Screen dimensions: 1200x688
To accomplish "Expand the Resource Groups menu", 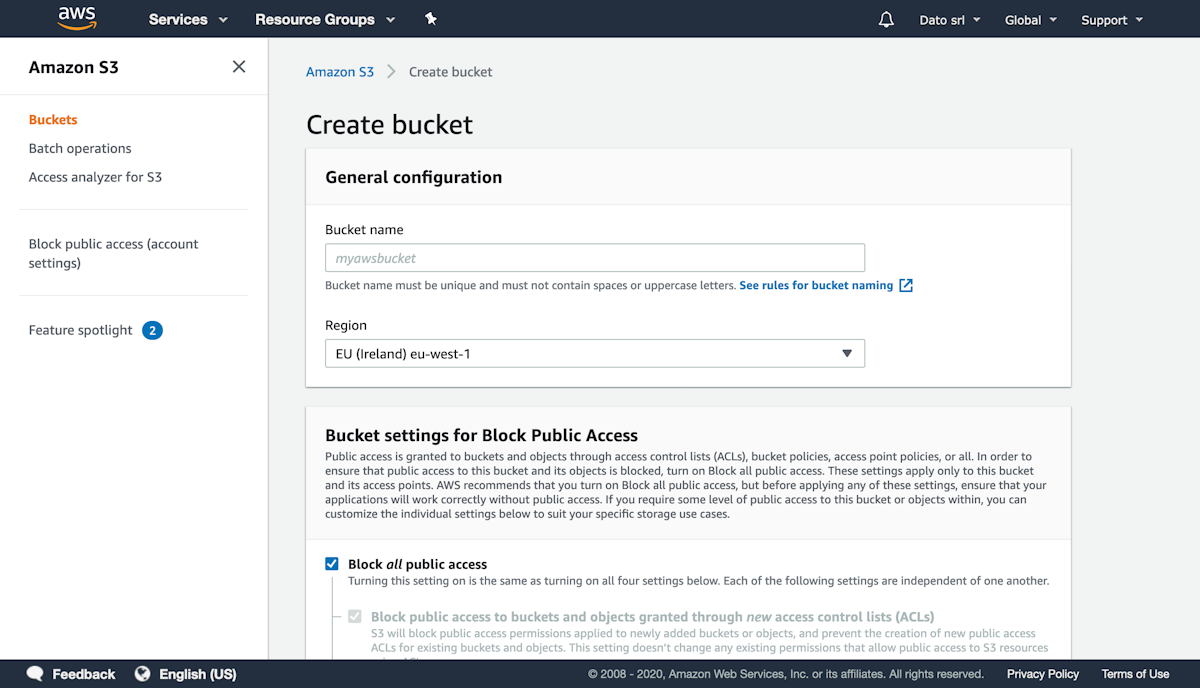I will coord(325,20).
